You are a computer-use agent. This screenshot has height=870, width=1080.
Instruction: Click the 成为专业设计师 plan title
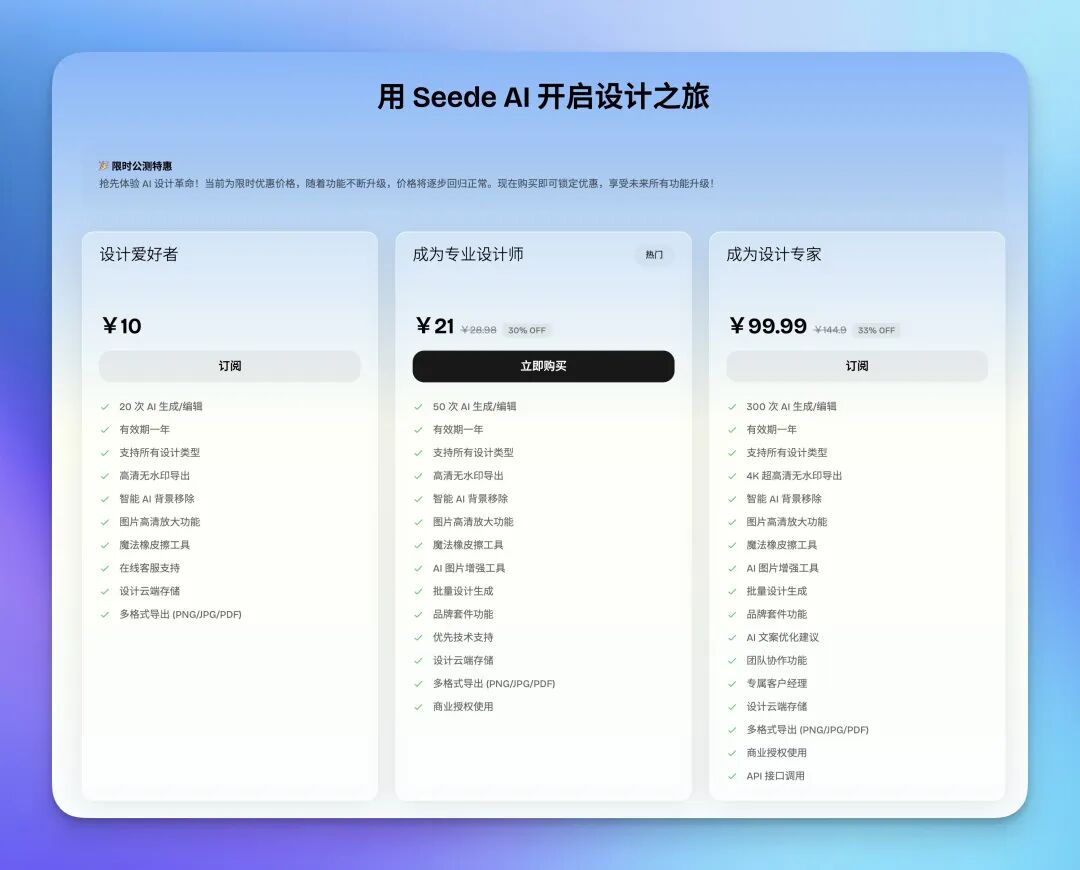(468, 255)
